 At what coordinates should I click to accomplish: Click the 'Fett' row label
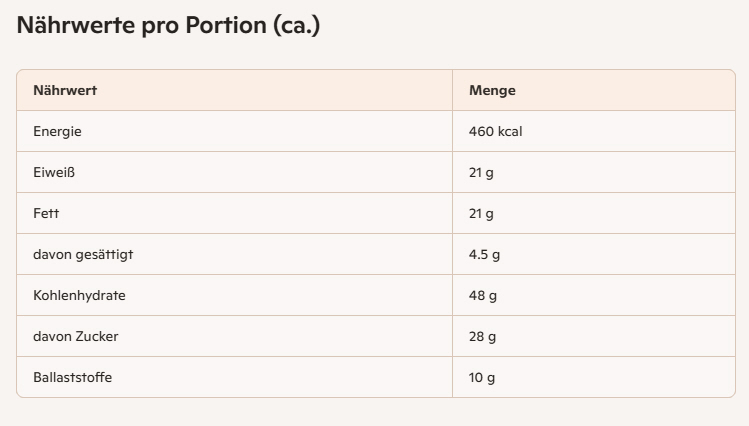(47, 214)
